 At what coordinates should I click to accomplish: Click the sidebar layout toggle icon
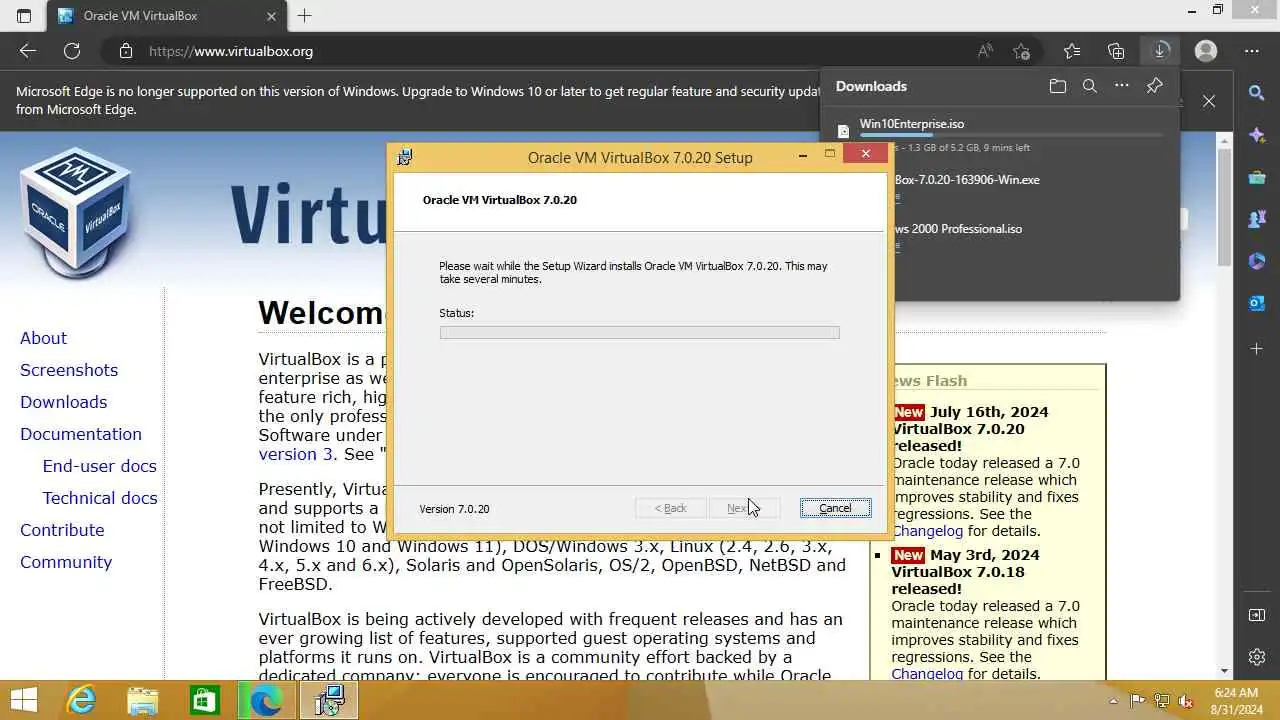[x=1257, y=614]
